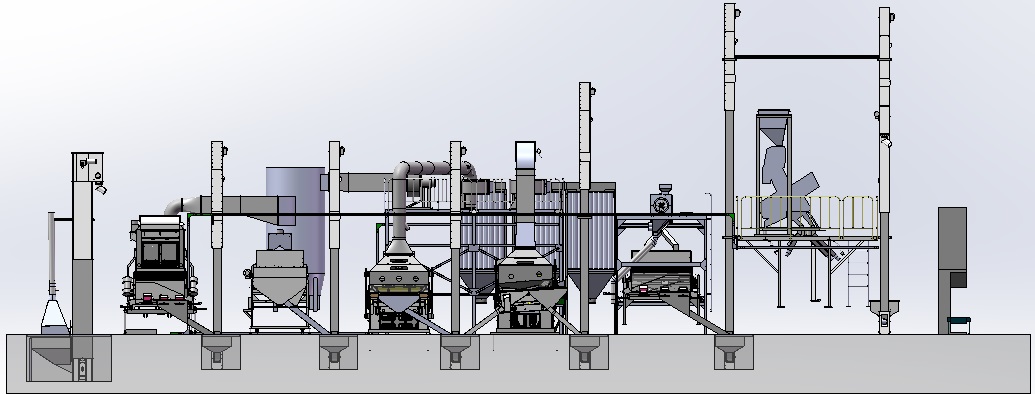Click the underground elevator boot beneath the grader

pyautogui.click(x=733, y=352)
